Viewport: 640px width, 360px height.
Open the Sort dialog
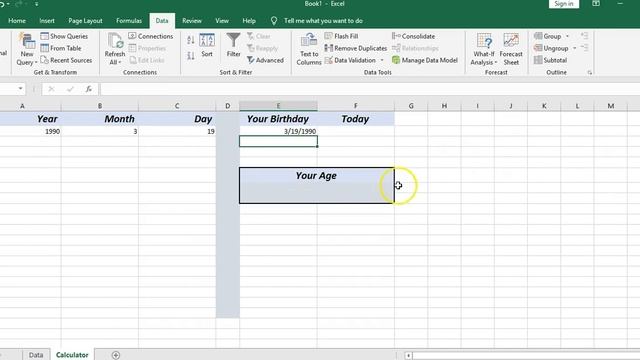click(x=207, y=45)
